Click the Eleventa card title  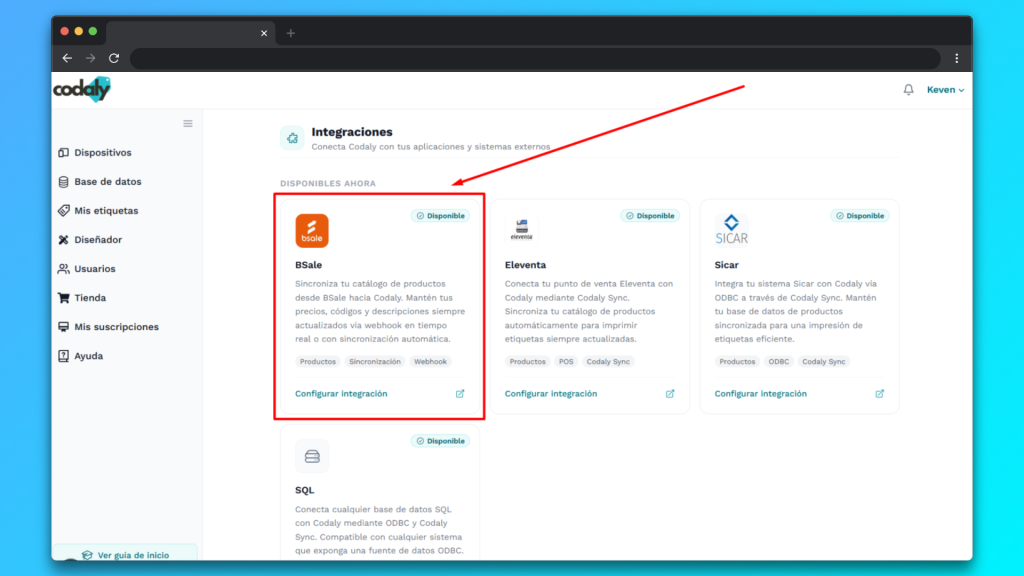(525, 265)
